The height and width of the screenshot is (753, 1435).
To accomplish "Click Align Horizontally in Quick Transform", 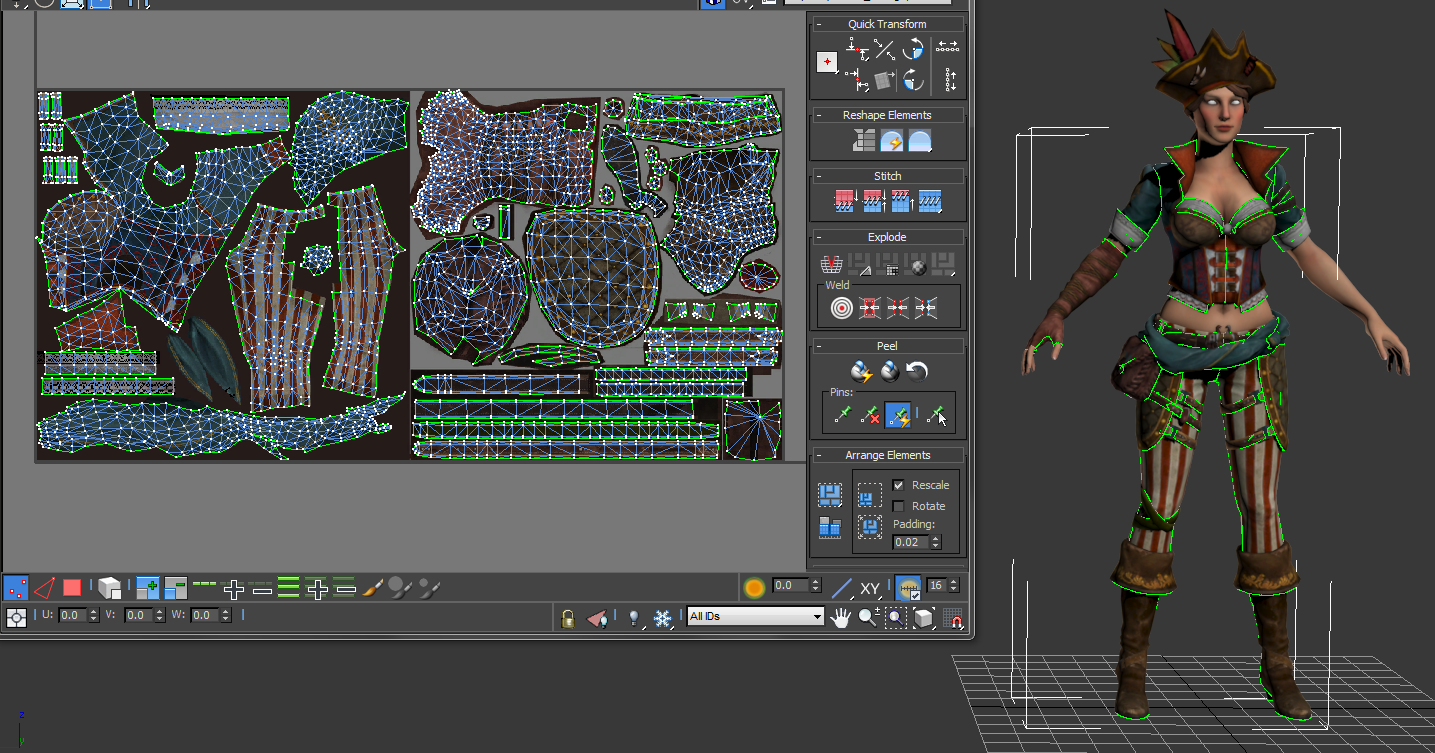I will (856, 47).
